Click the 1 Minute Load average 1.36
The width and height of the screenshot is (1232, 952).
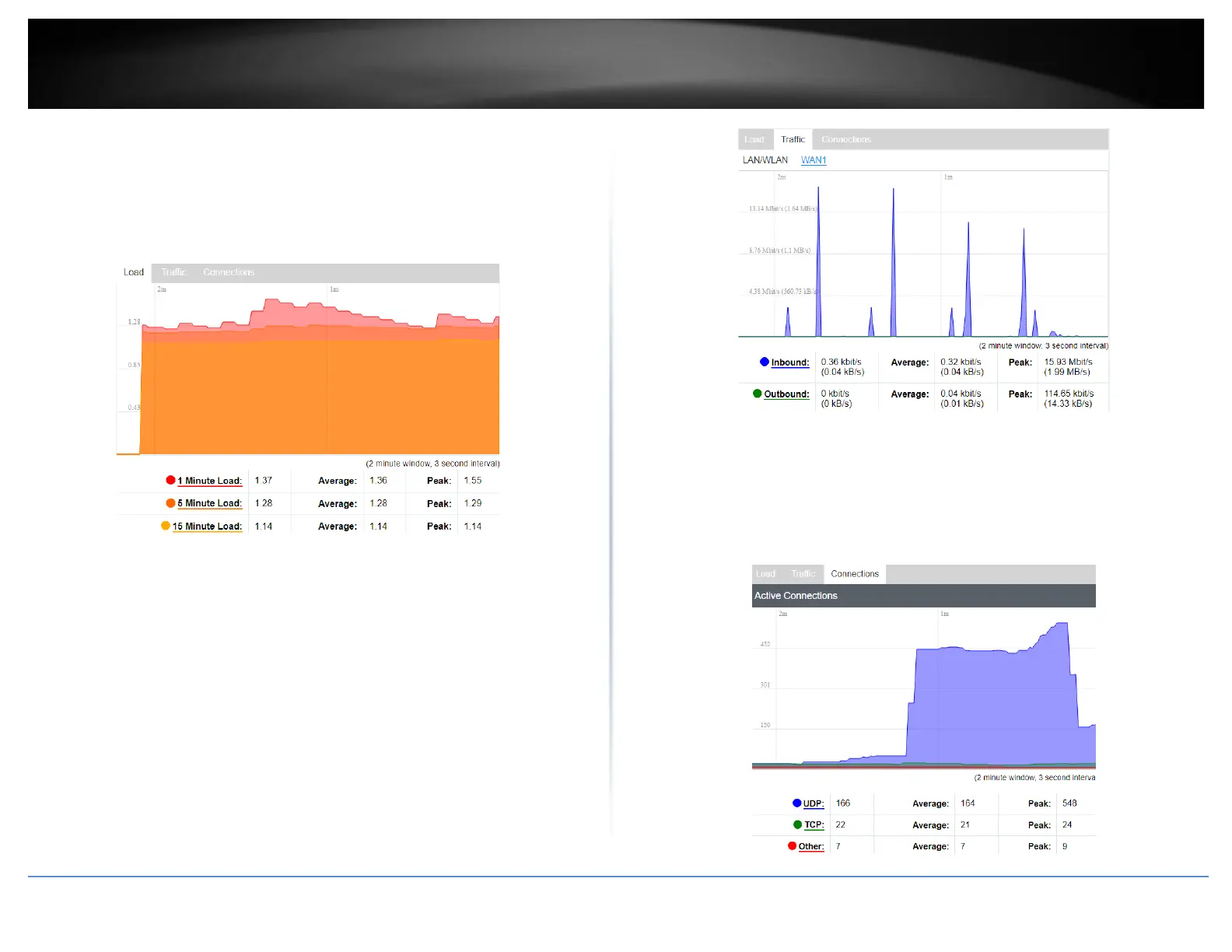[379, 481]
